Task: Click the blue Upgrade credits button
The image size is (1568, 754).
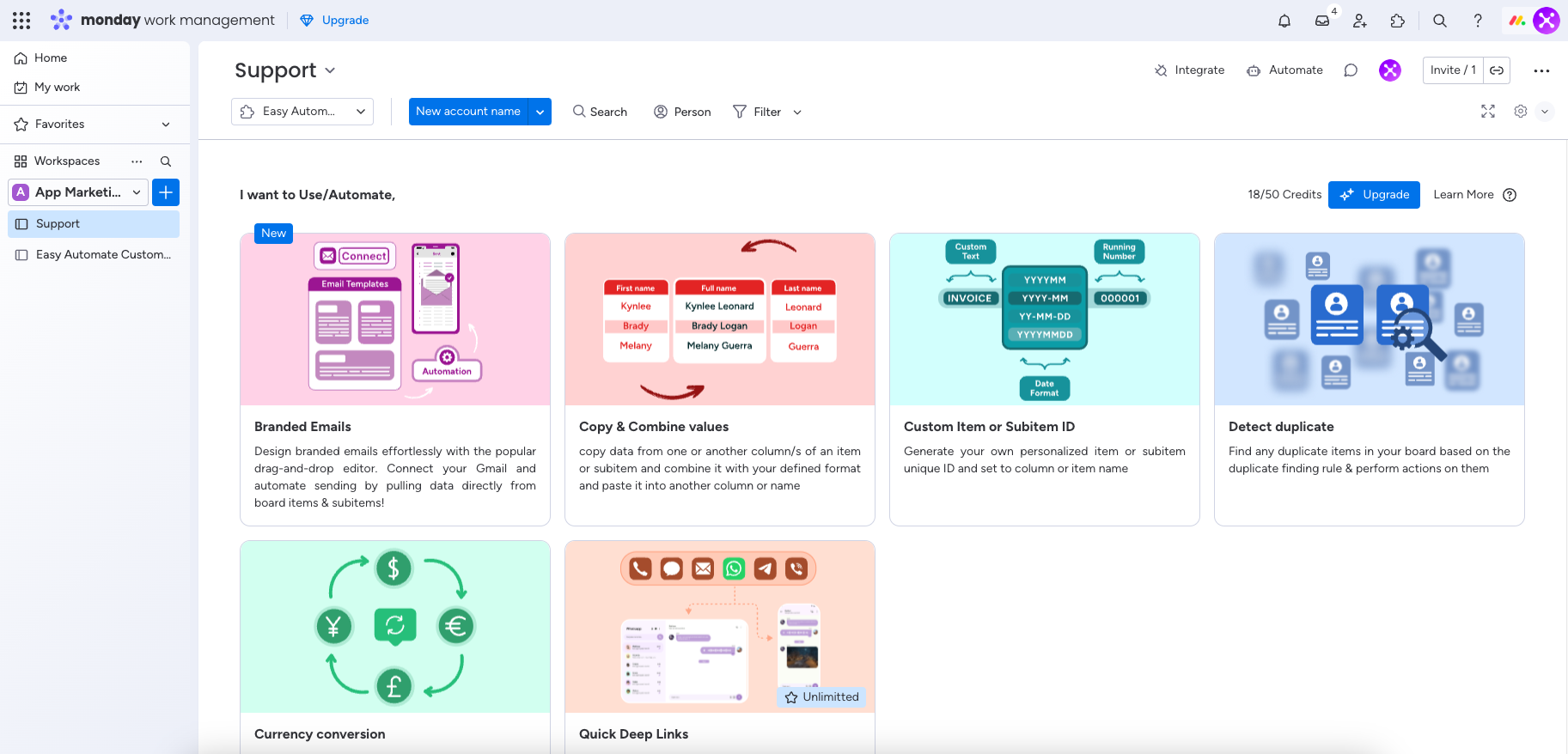Action: (x=1374, y=195)
